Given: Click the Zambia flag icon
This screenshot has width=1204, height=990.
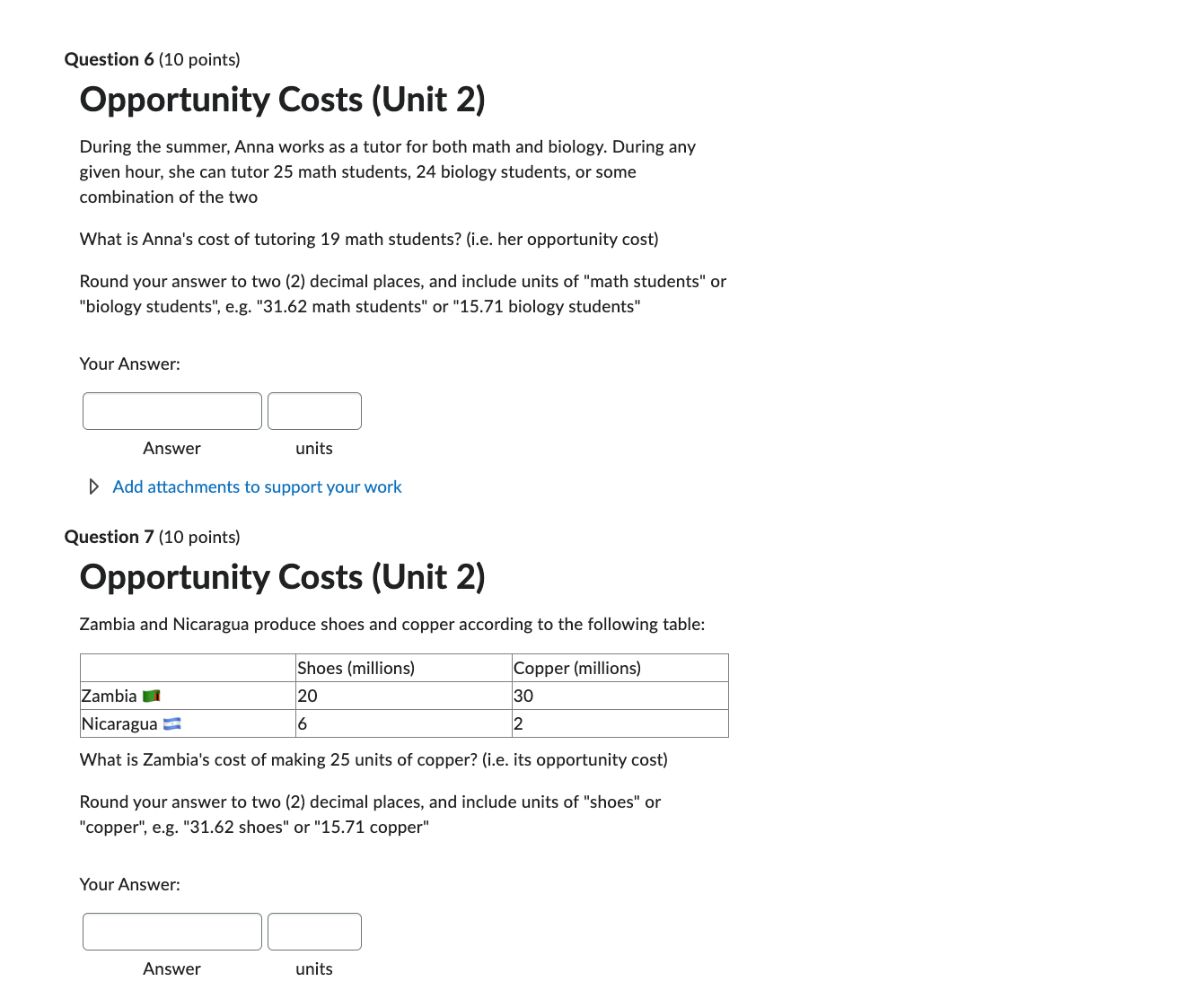Looking at the screenshot, I should click(151, 695).
